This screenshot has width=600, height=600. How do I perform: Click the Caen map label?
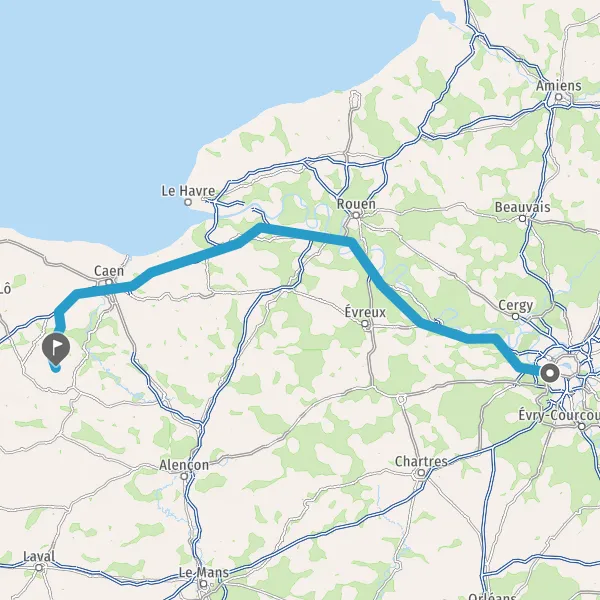(x=109, y=271)
